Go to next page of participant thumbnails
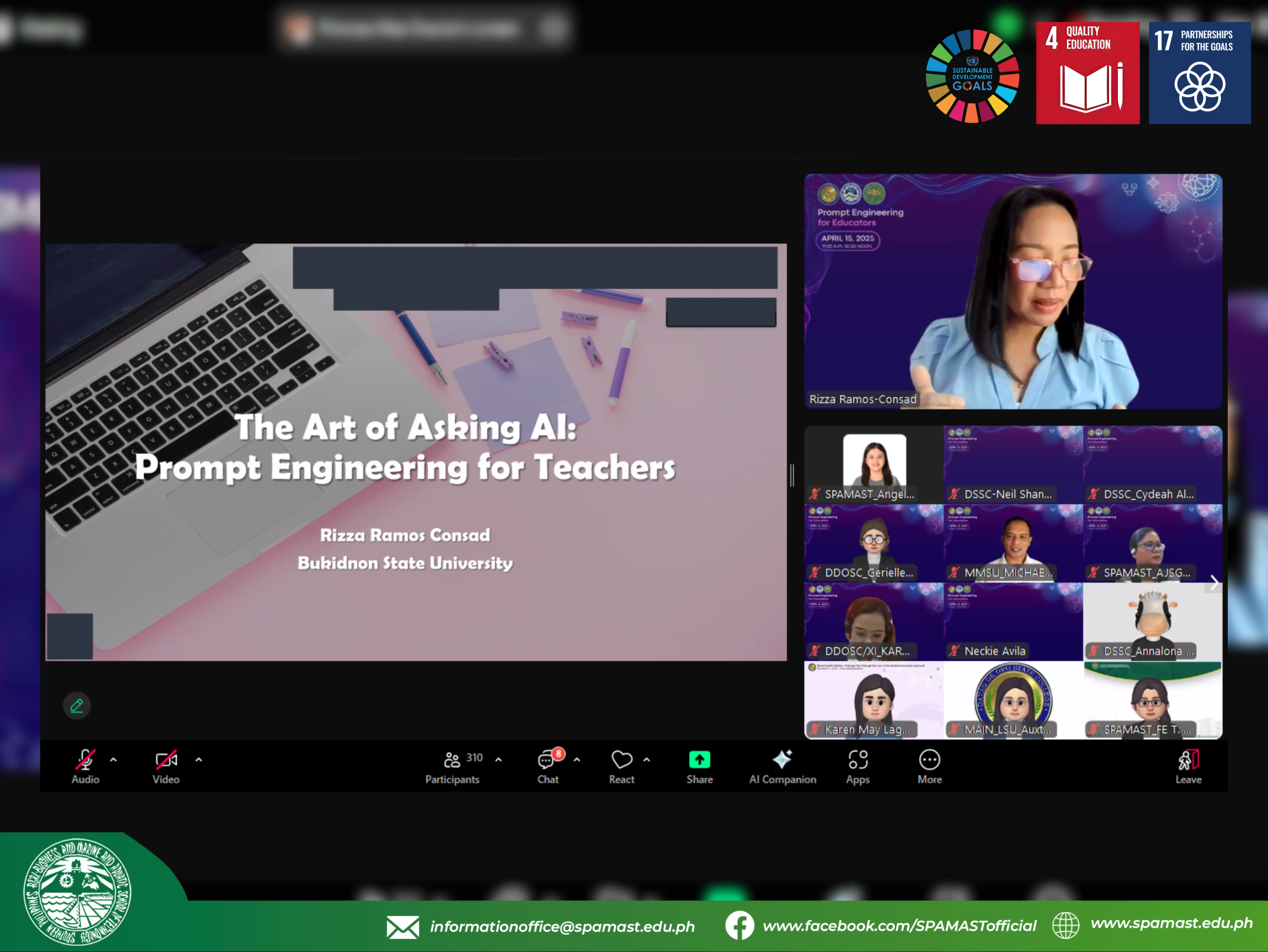This screenshot has height=952, width=1268. [1214, 583]
